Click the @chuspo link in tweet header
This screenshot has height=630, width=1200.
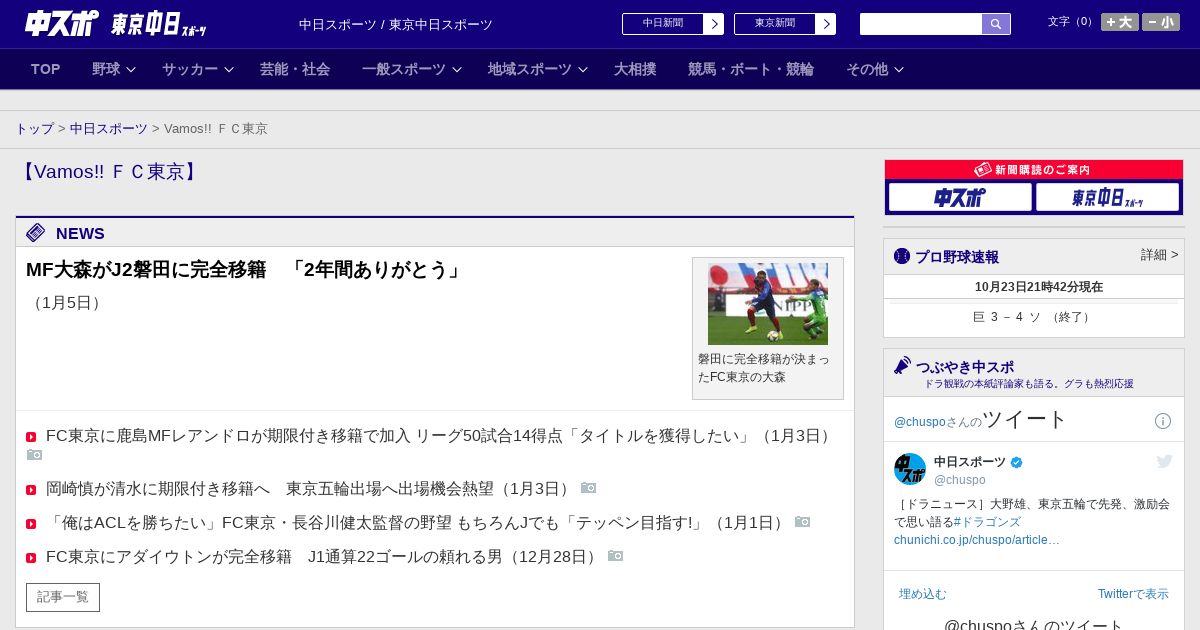(920, 422)
